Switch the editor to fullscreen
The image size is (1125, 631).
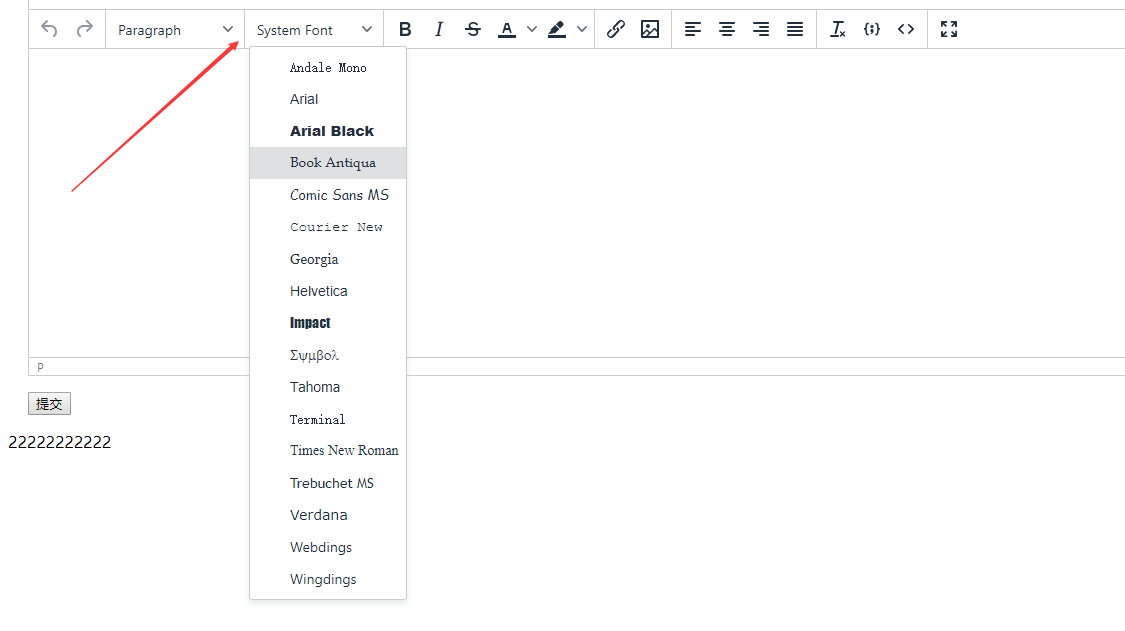pos(949,29)
